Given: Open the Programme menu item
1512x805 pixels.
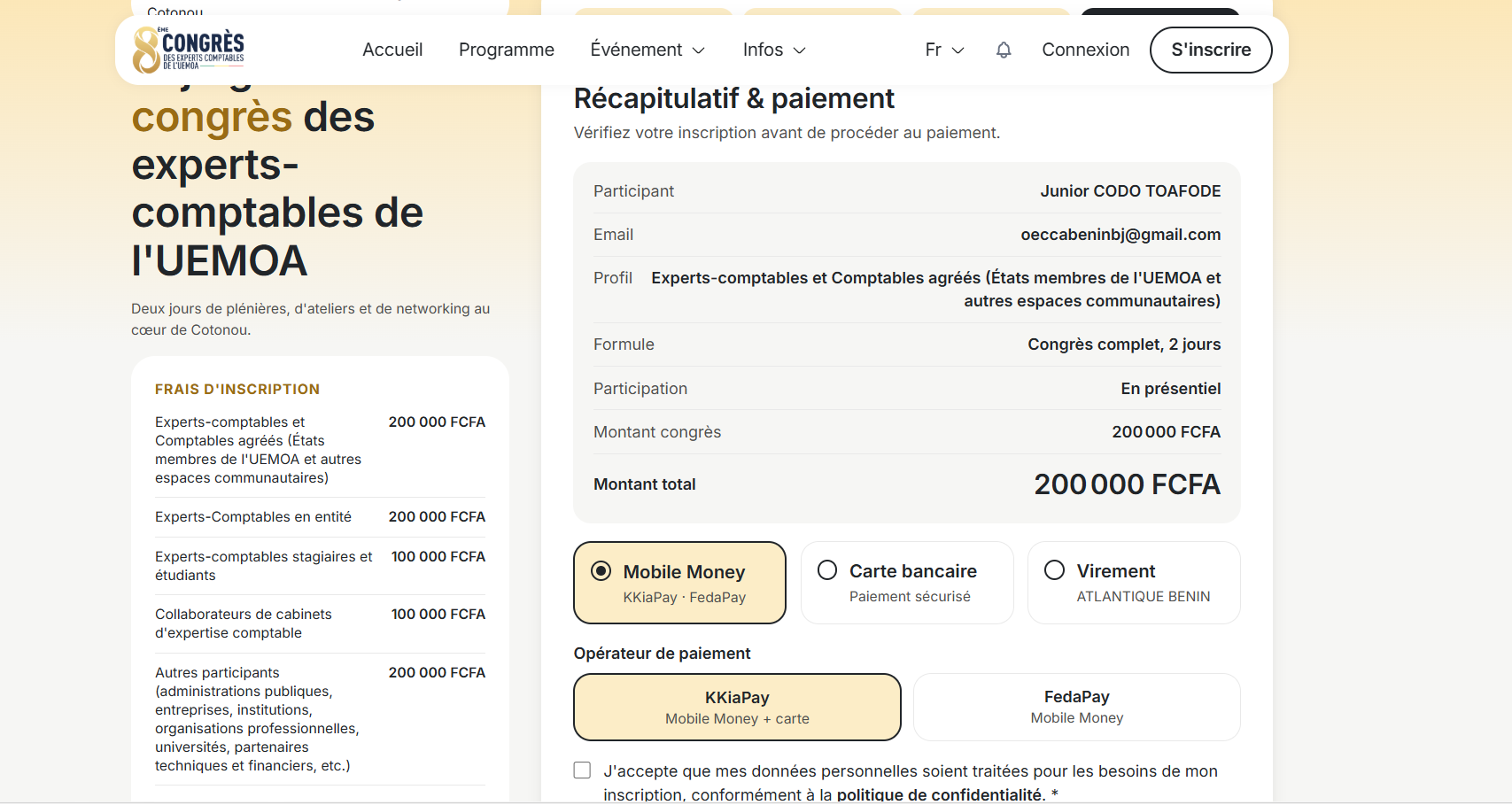Looking at the screenshot, I should (x=507, y=50).
